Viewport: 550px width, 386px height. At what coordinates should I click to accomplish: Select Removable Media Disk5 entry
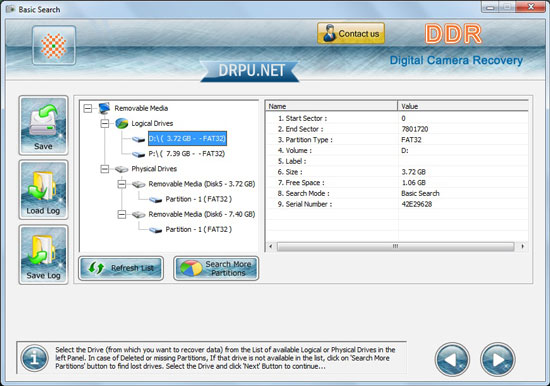coord(202,184)
